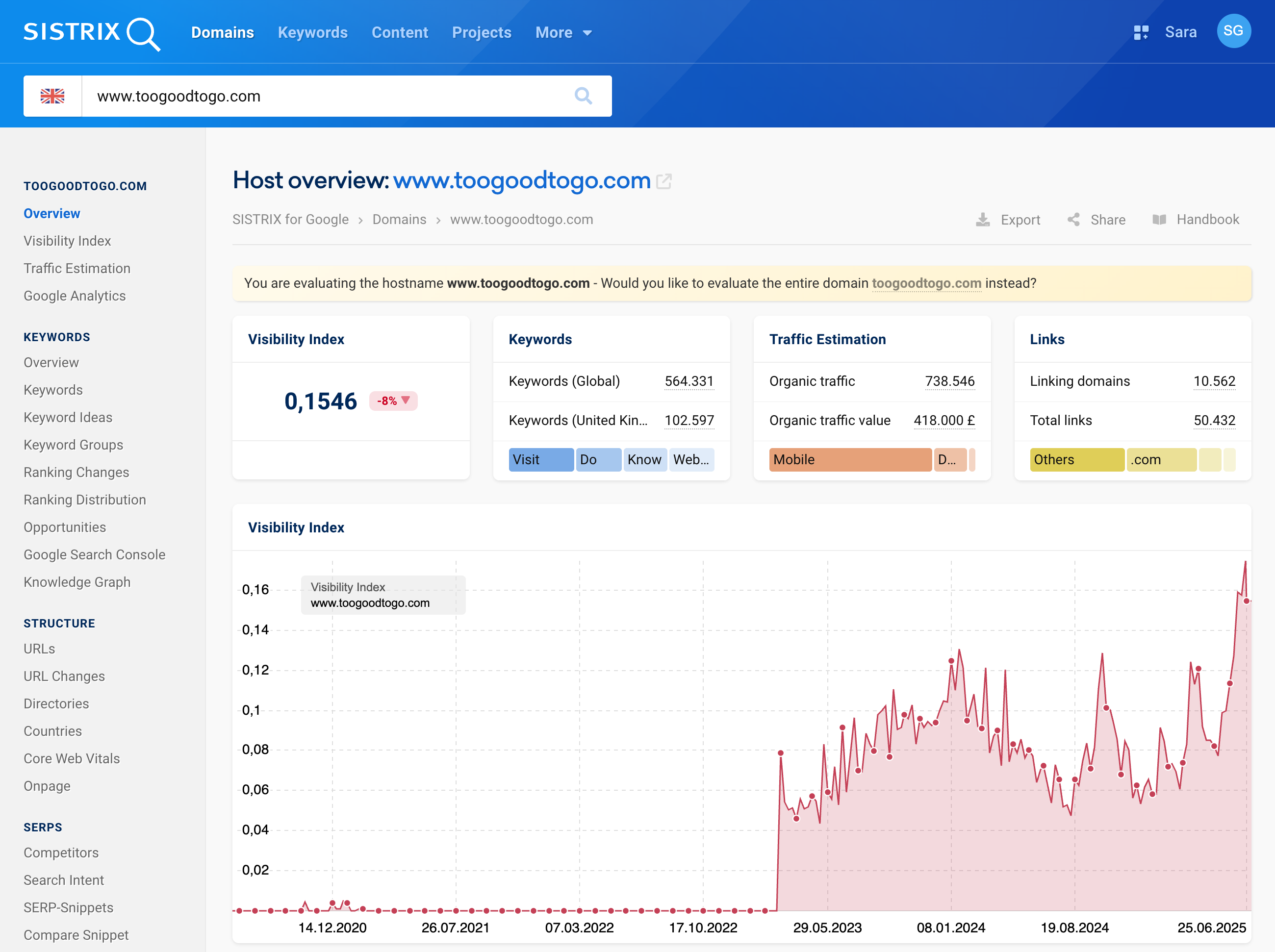Open Directories in sidebar
This screenshot has height=952, width=1275.
[56, 703]
